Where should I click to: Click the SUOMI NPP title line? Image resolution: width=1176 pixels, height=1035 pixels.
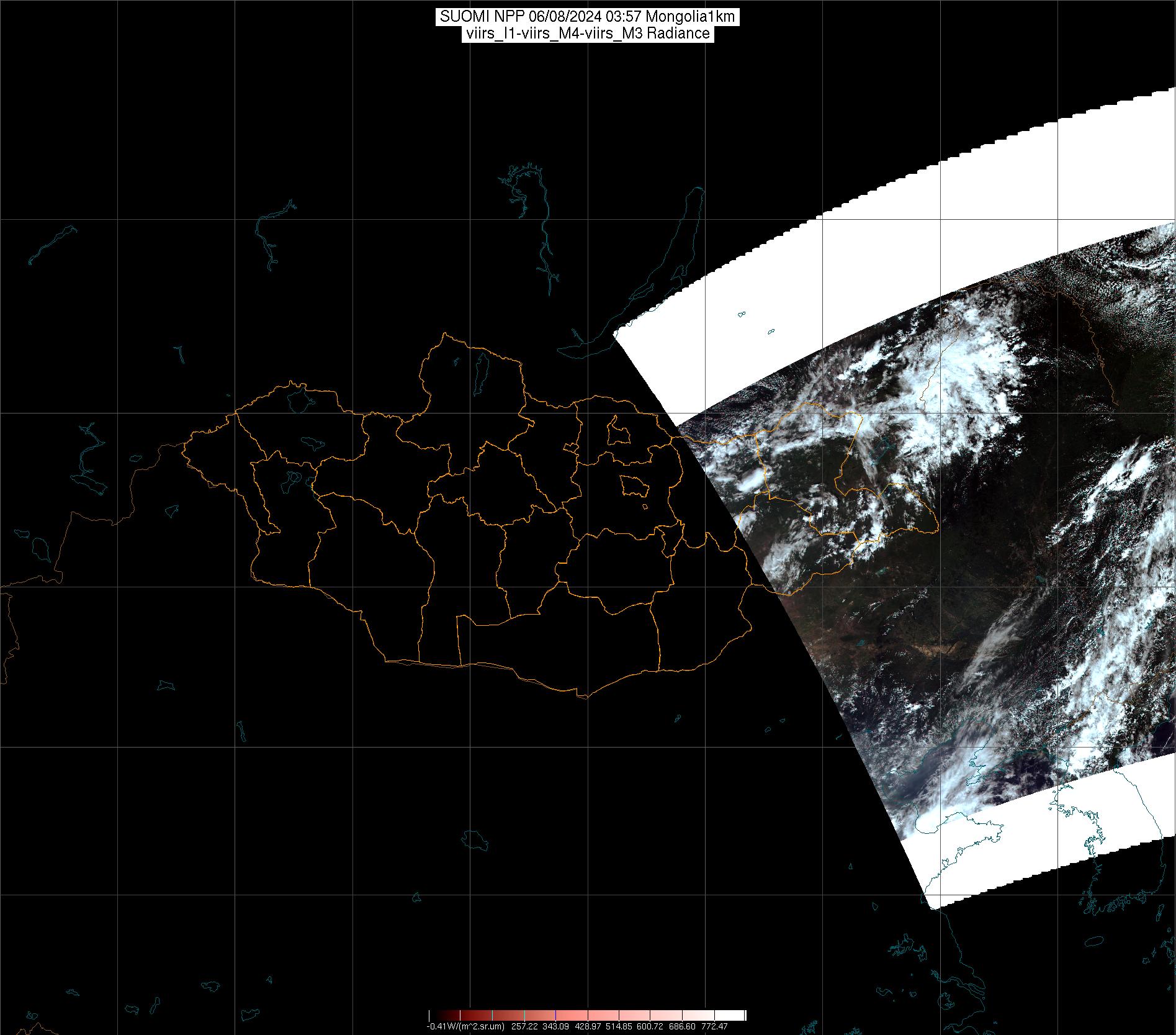(x=587, y=17)
